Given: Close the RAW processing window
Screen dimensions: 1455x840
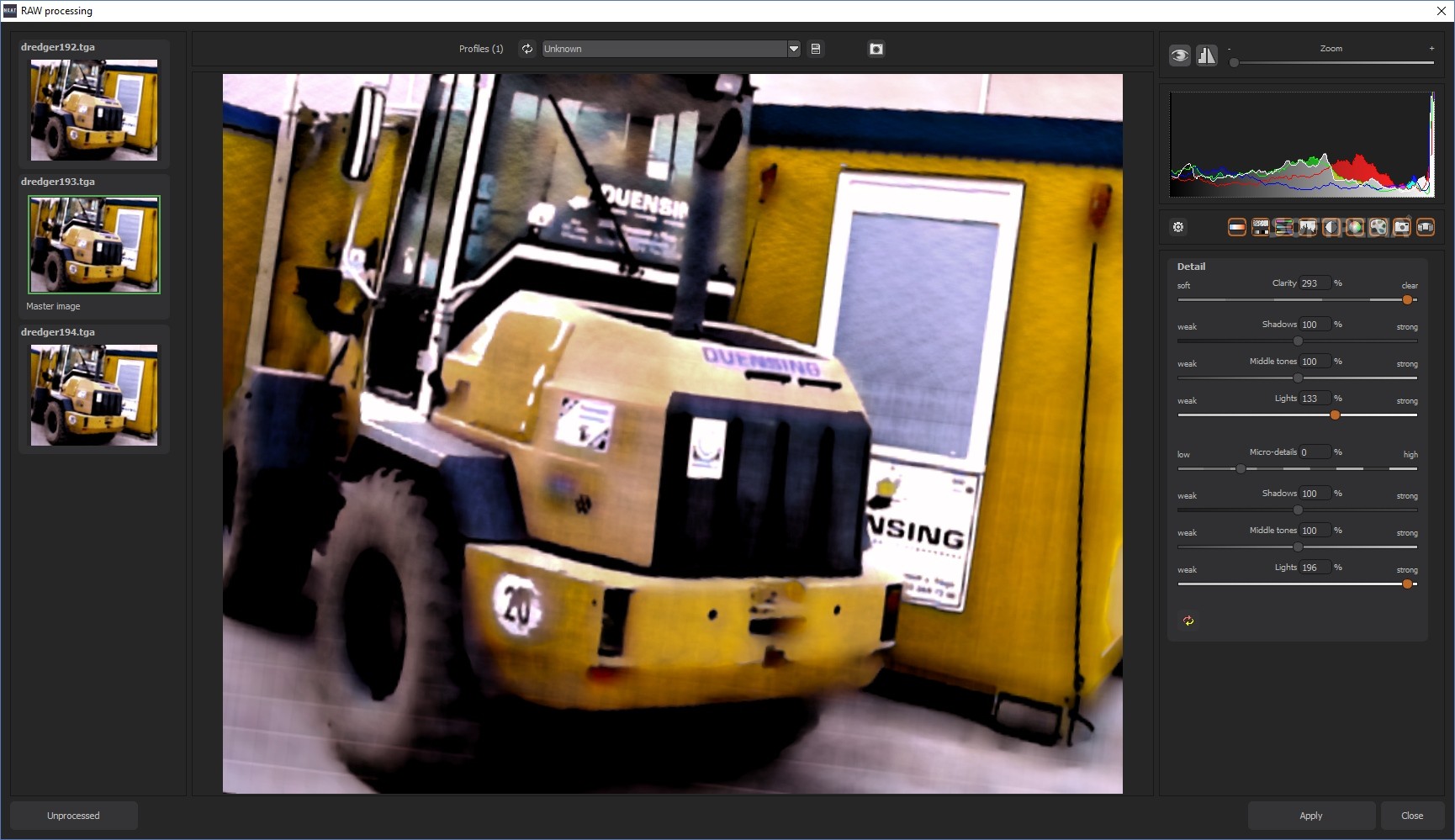Looking at the screenshot, I should pos(1442,11).
